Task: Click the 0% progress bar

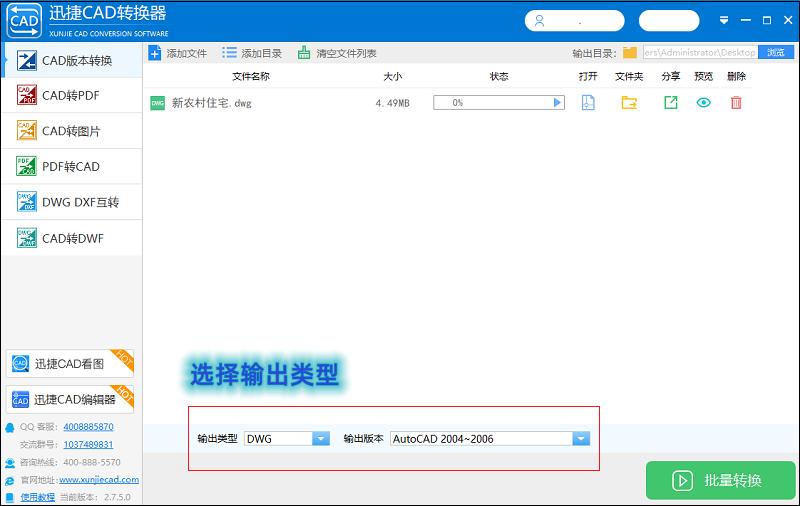Action: [x=498, y=103]
